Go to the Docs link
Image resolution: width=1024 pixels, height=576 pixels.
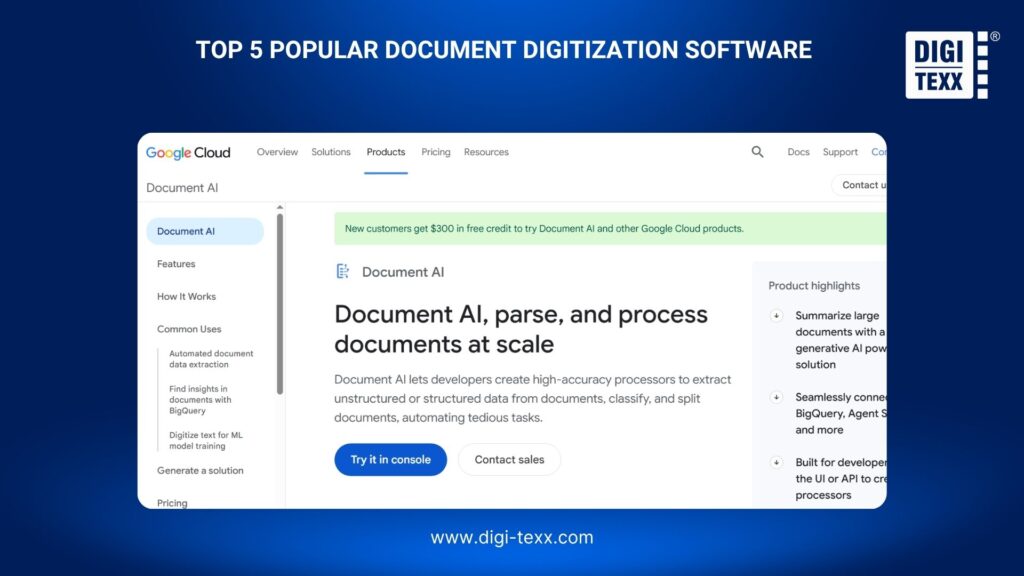(798, 152)
